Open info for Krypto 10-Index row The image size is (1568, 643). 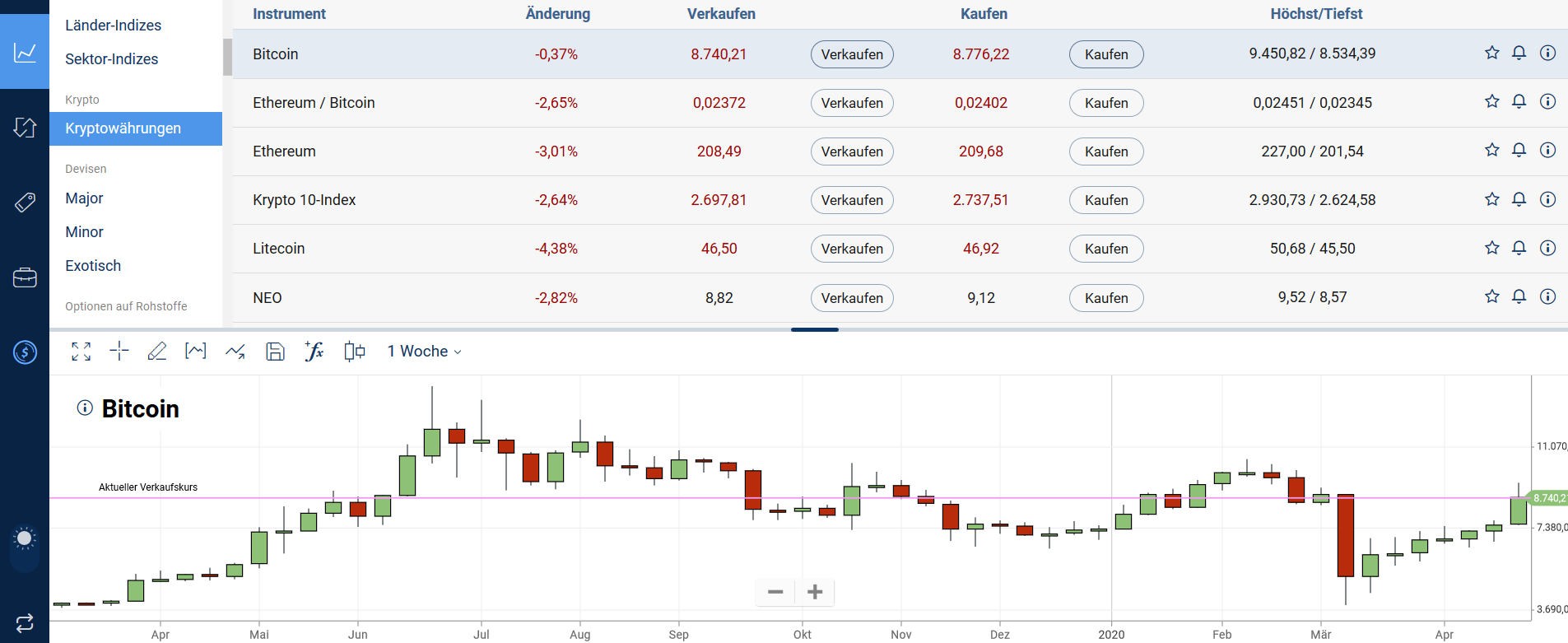[1548, 199]
